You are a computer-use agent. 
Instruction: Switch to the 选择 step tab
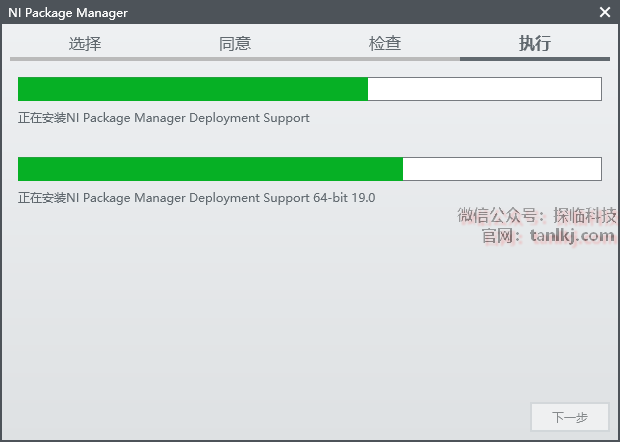pyautogui.click(x=85, y=43)
